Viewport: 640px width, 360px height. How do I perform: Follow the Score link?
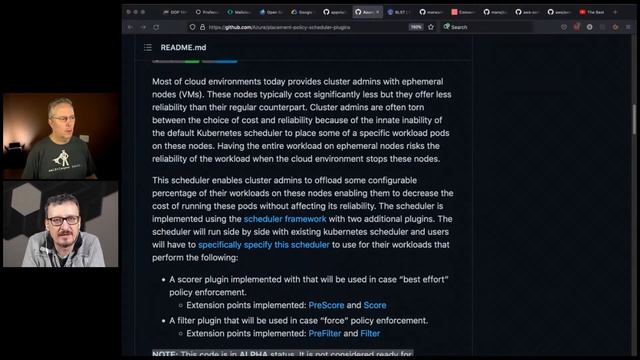[x=375, y=305]
